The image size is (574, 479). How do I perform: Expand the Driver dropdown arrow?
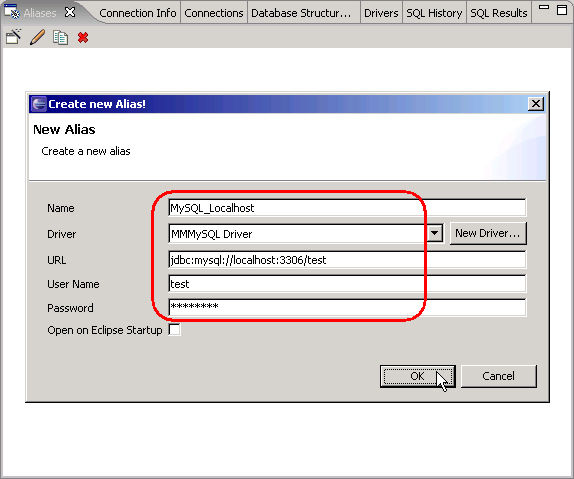tap(435, 233)
